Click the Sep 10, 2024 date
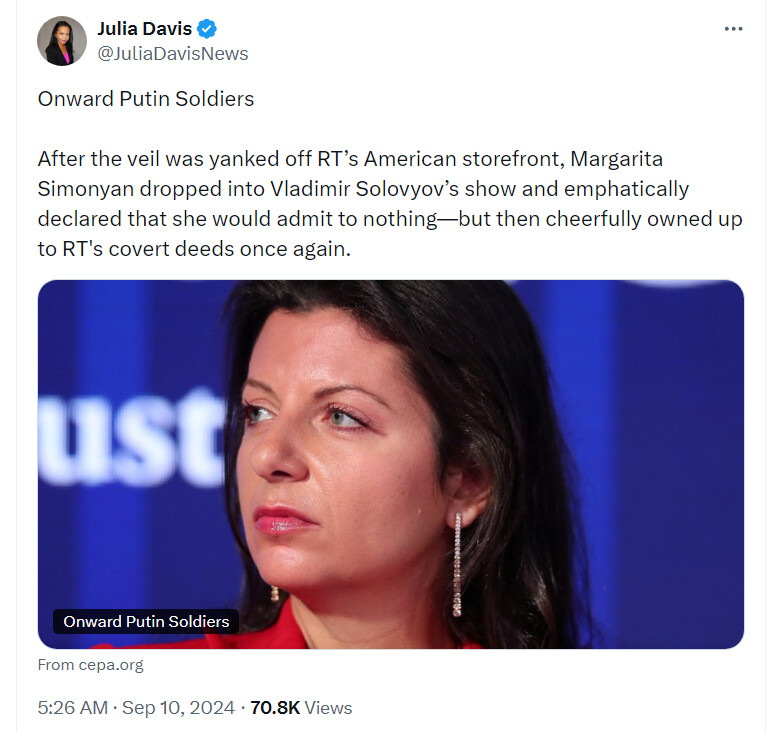771x733 pixels. pos(178,708)
